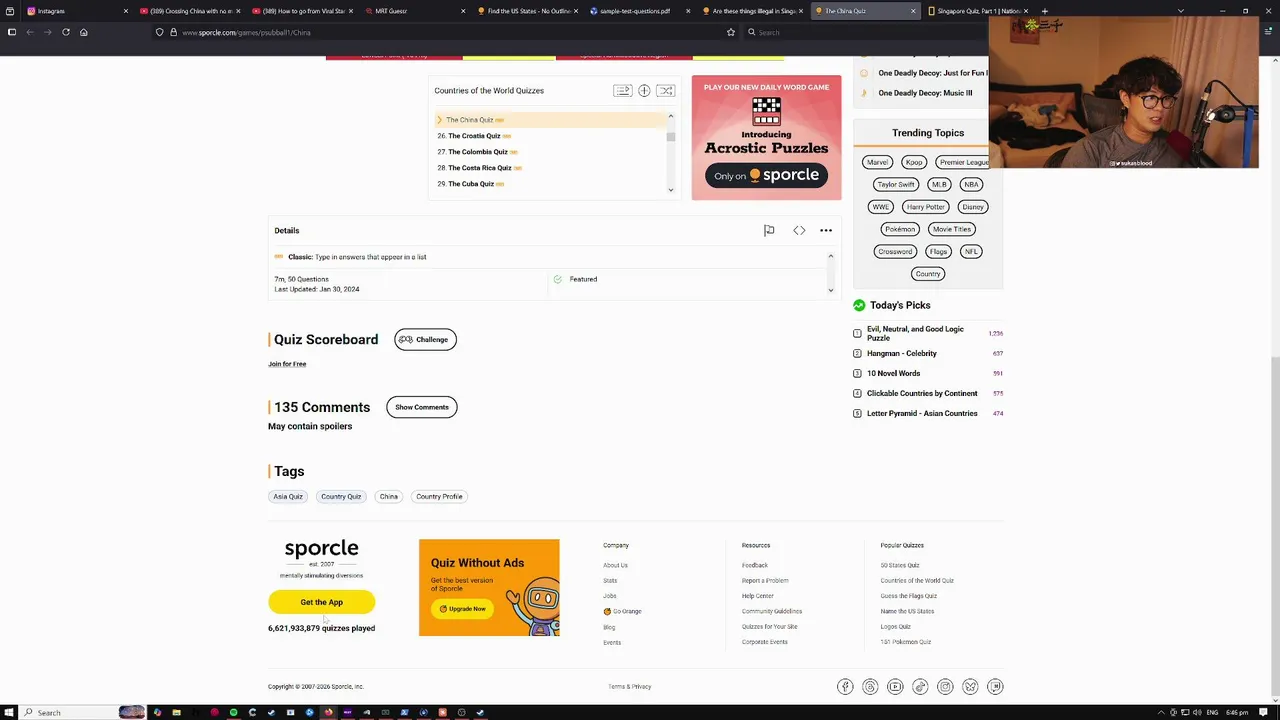The height and width of the screenshot is (720, 1280).
Task: Open The Colombia Quiz in playlist
Action: pos(477,152)
